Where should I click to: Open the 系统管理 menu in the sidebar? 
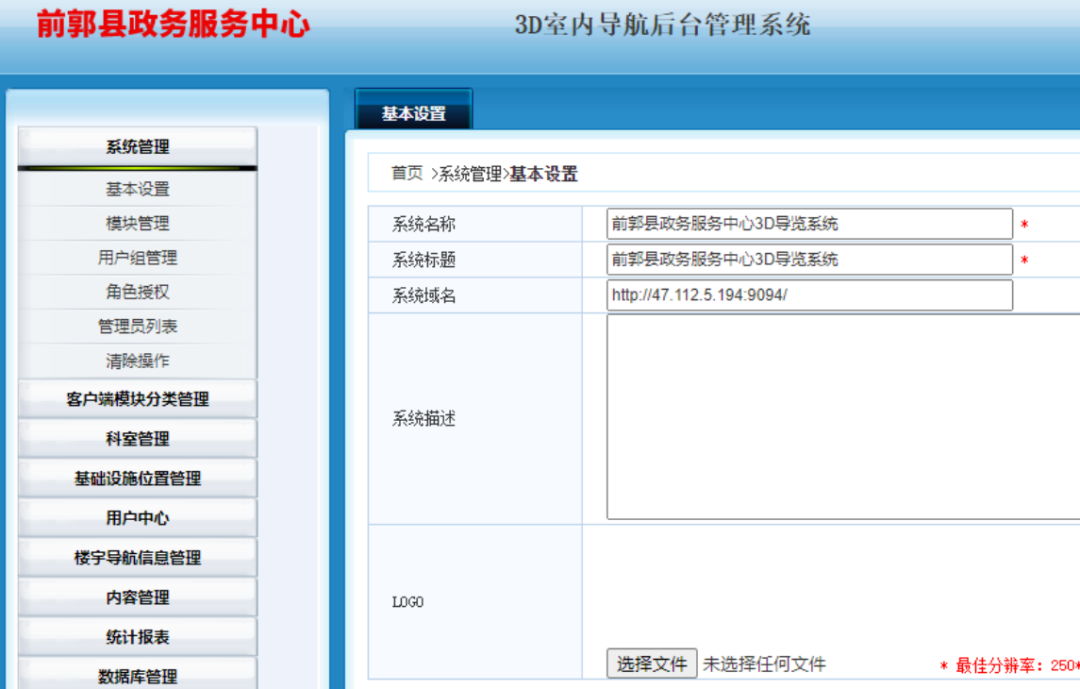coord(137,145)
